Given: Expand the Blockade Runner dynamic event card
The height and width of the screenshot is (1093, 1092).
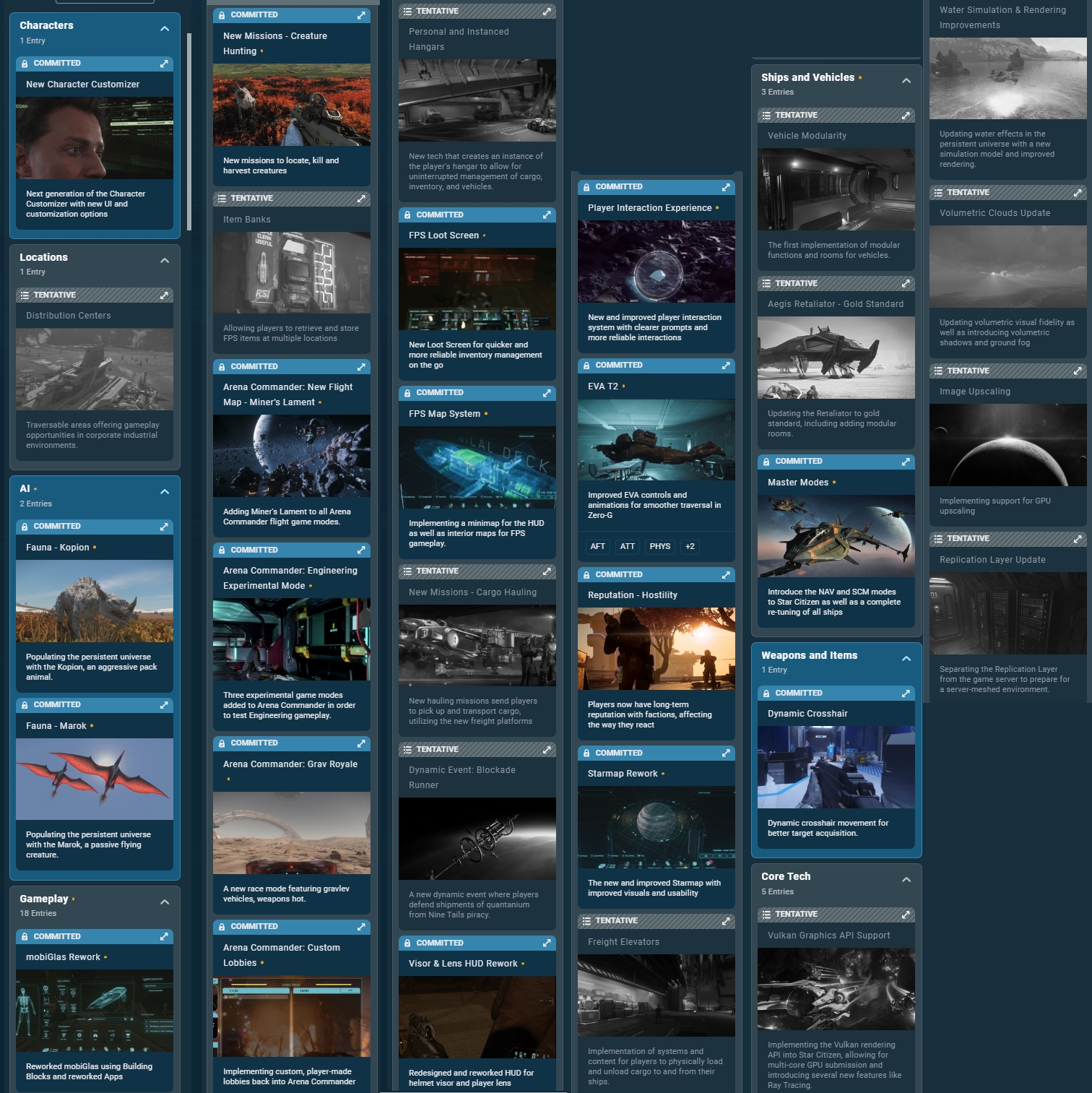Looking at the screenshot, I should [547, 750].
